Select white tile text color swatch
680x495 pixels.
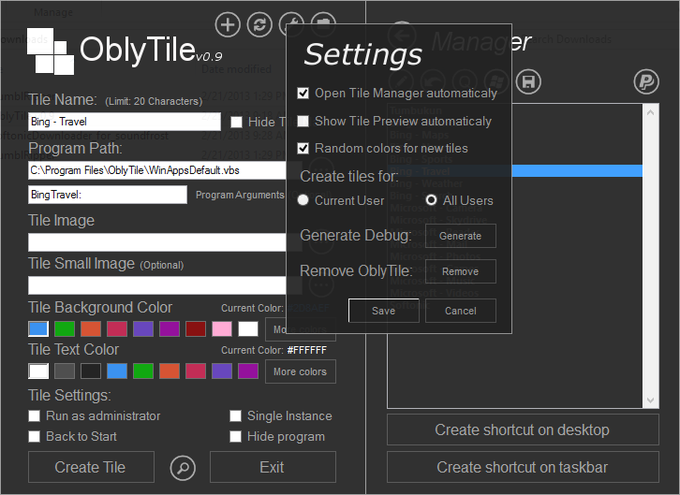(38, 371)
